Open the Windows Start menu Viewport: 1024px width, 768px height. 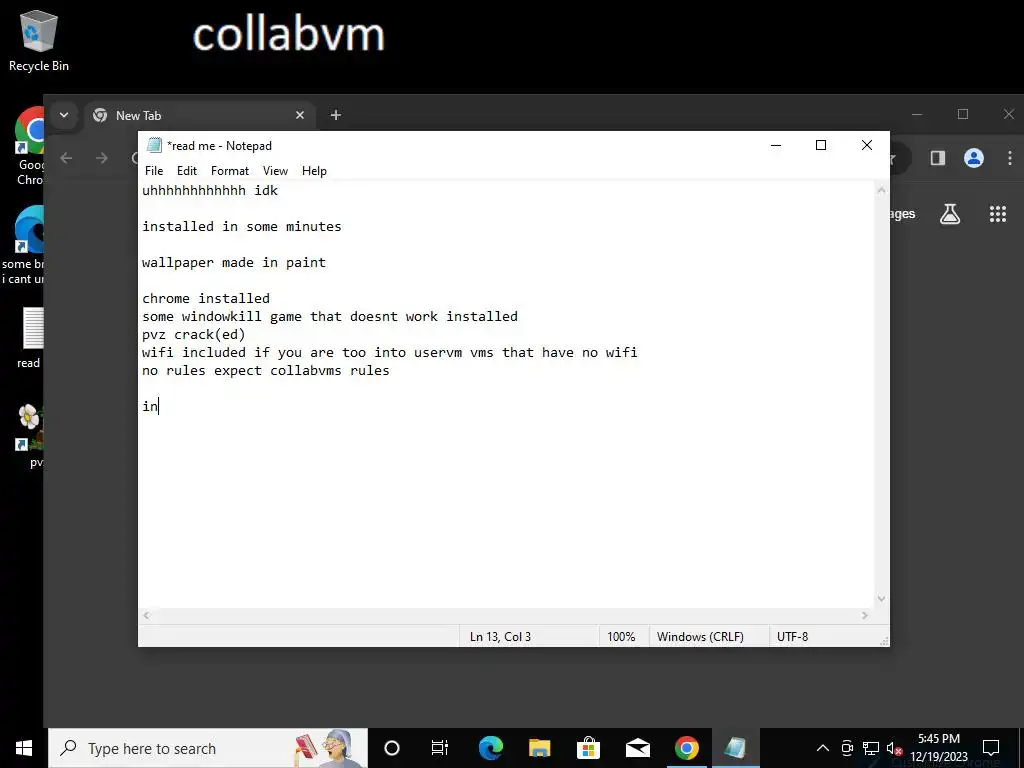point(24,748)
